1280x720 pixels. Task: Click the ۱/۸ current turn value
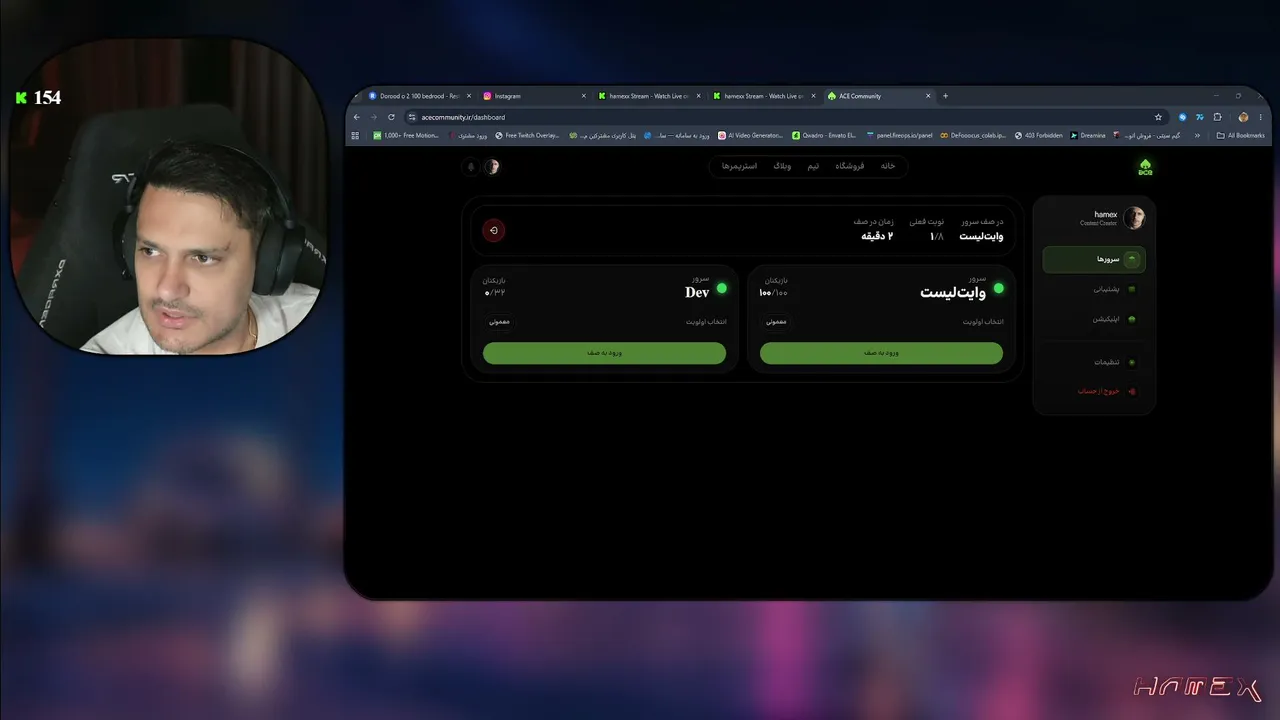coord(936,236)
